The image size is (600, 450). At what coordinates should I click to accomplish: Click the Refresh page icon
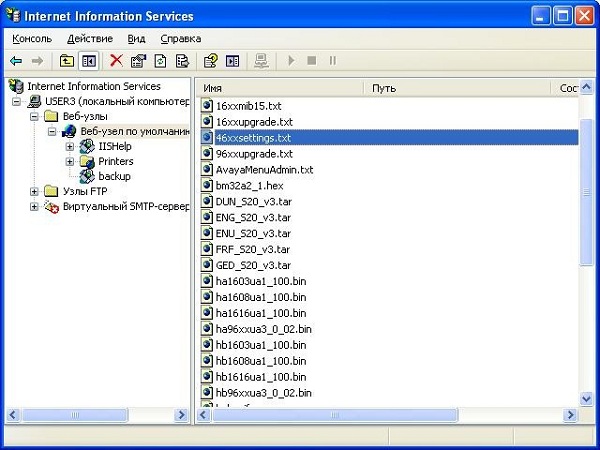160,61
